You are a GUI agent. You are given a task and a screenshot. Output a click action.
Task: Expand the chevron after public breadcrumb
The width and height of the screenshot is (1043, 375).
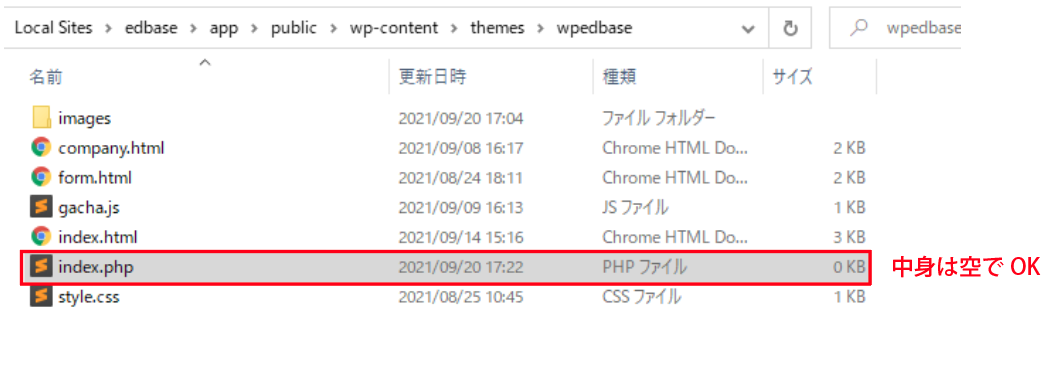[333, 29]
